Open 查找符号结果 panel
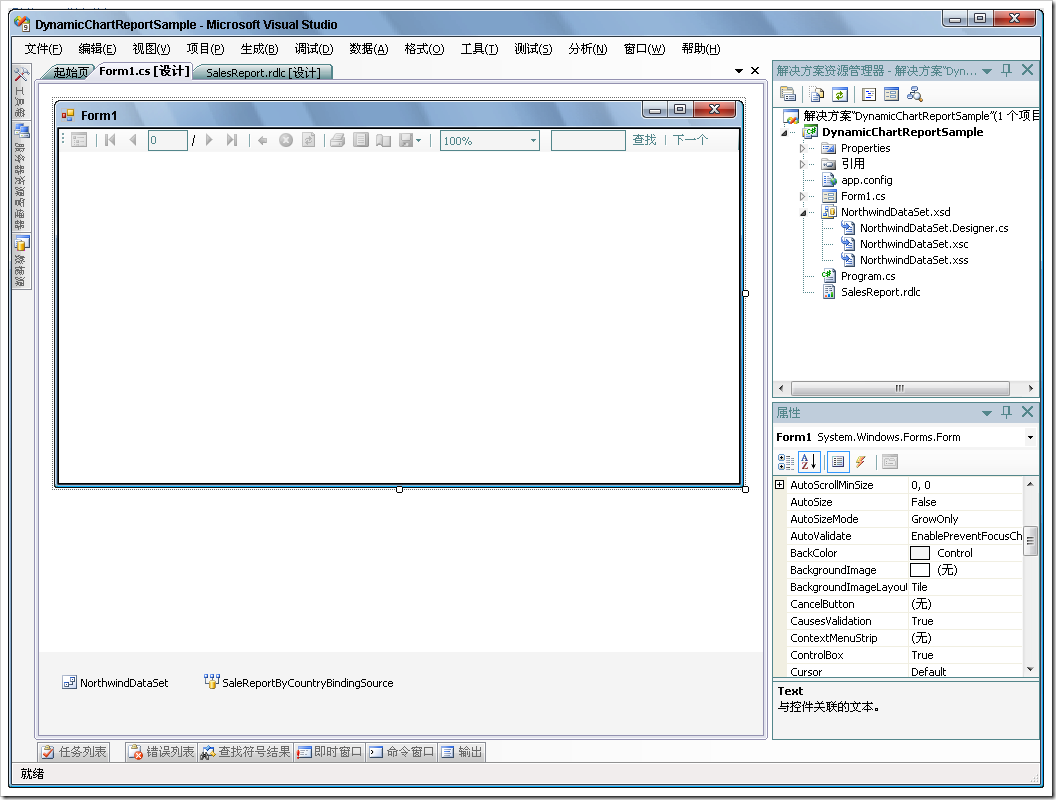Viewport: 1056px width, 800px height. coord(246,752)
